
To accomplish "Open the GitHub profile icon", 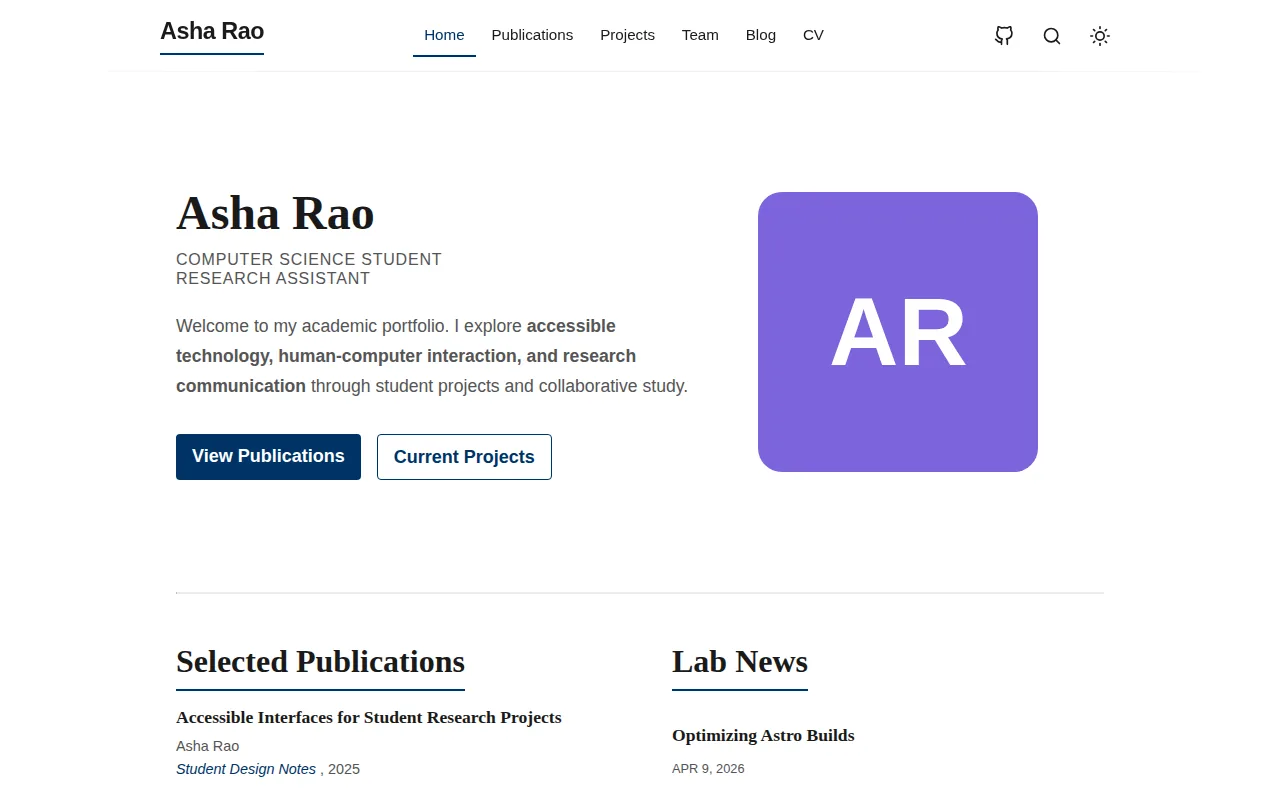I will click(1004, 36).
